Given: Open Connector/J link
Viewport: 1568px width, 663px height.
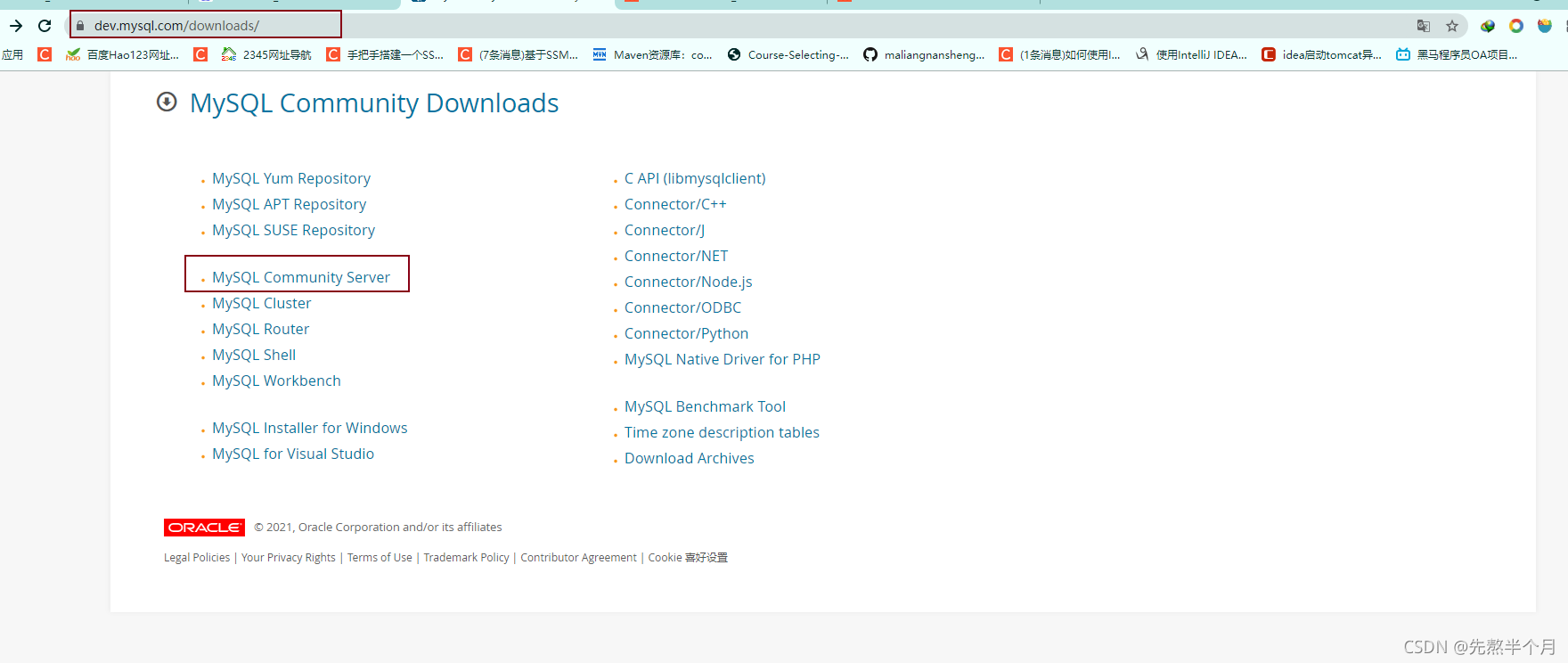Looking at the screenshot, I should click(x=665, y=230).
